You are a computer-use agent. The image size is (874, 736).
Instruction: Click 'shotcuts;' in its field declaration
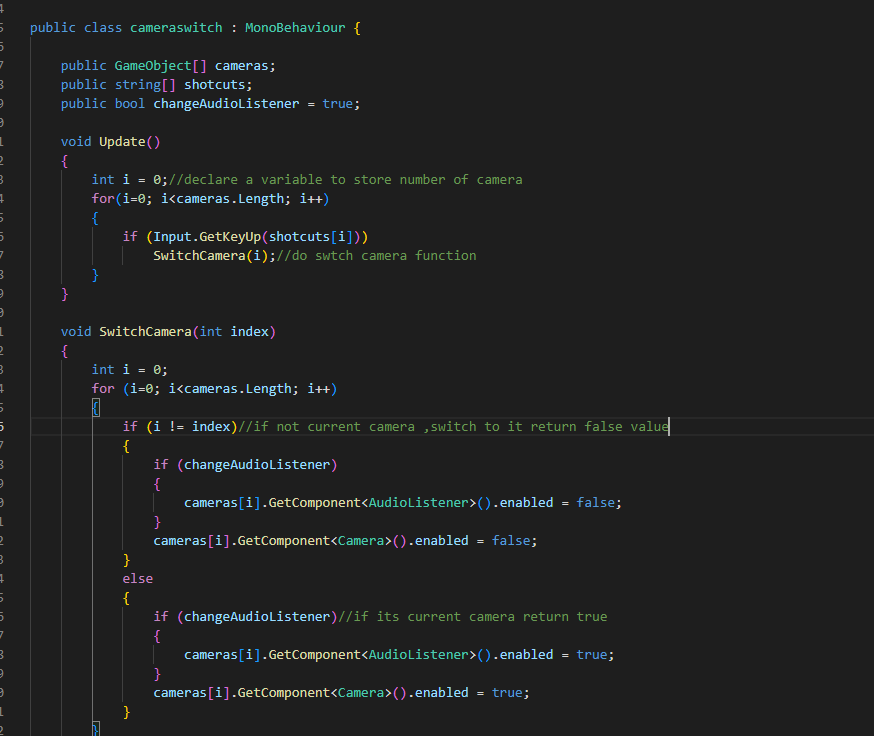pos(218,85)
